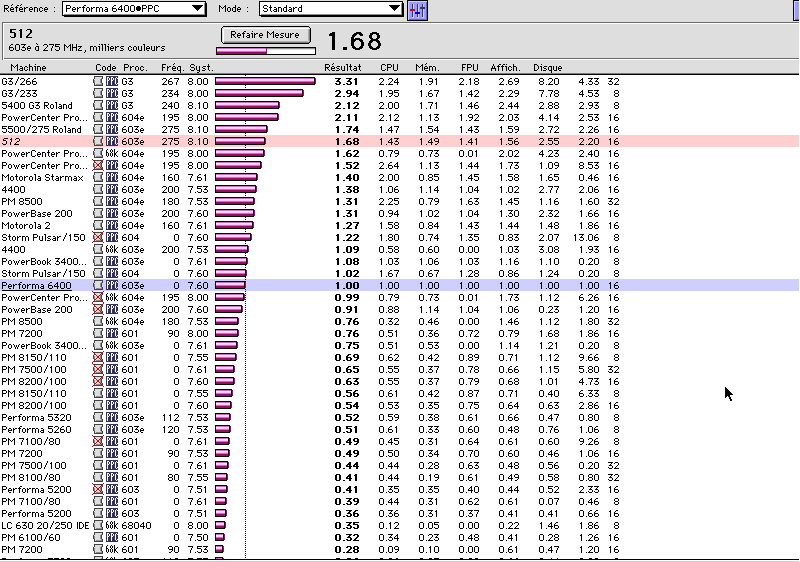The width and height of the screenshot is (800, 562).
Task: Select the highlighted 512 machine row name
Action: click(11, 141)
